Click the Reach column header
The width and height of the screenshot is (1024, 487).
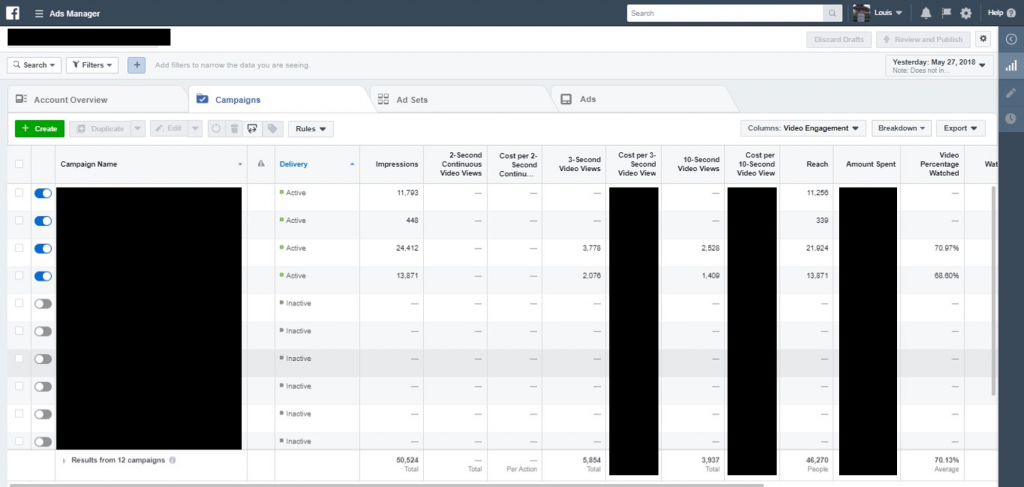(807, 165)
